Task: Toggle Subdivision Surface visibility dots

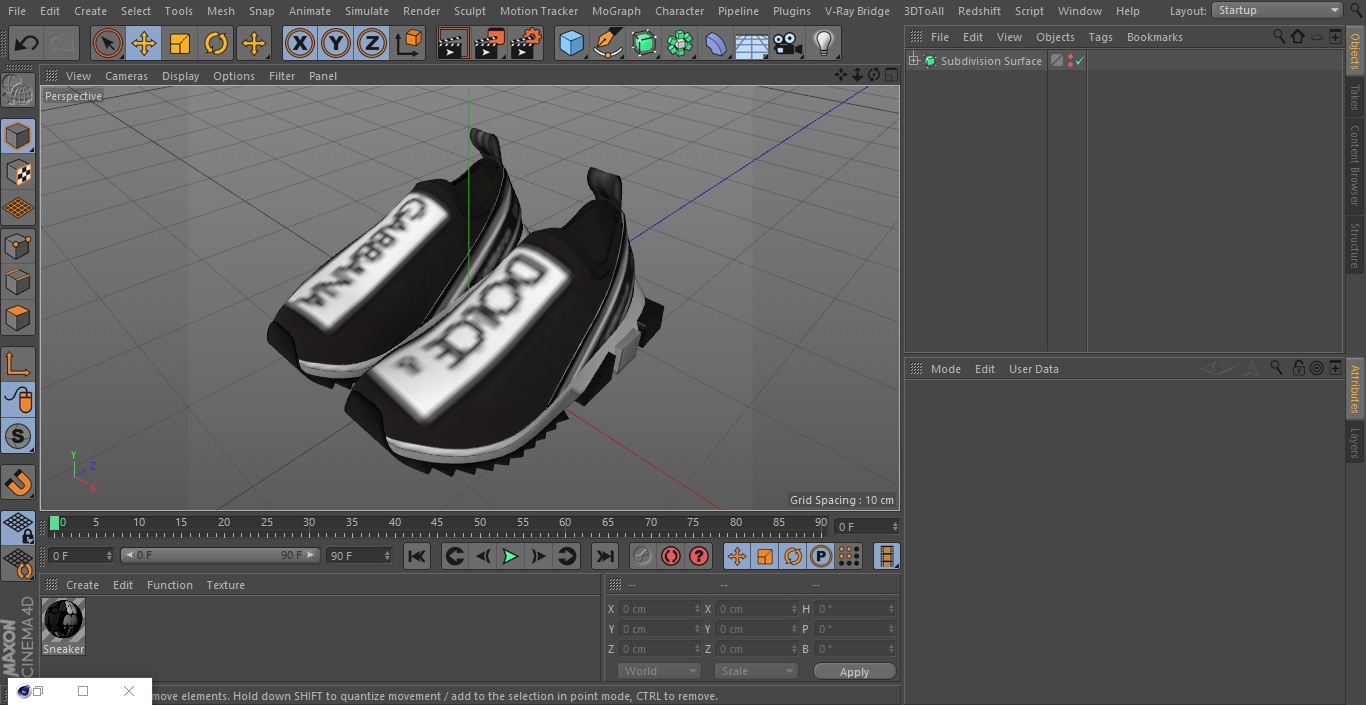Action: [1070, 61]
